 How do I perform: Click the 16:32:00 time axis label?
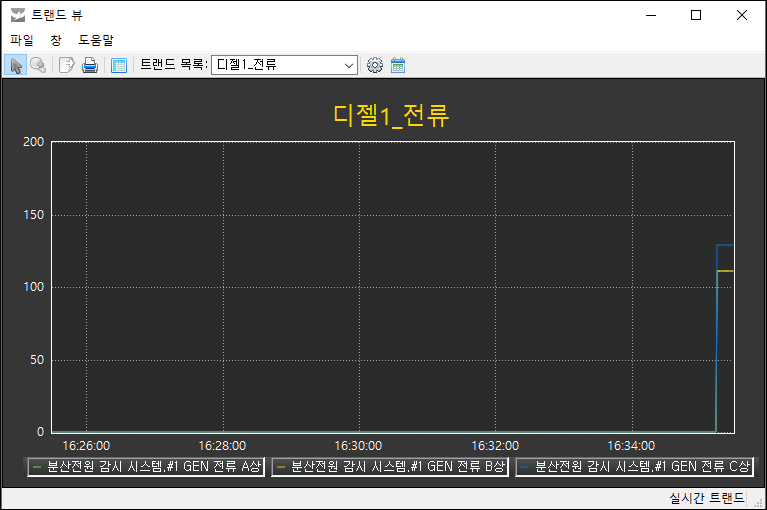tap(495, 445)
